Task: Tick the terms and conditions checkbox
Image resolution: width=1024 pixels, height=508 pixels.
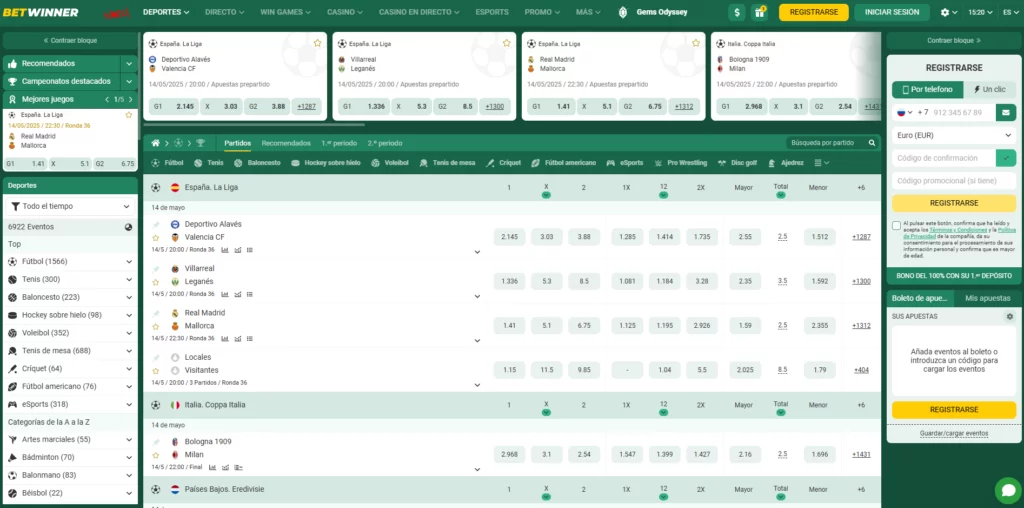Action: point(897,225)
